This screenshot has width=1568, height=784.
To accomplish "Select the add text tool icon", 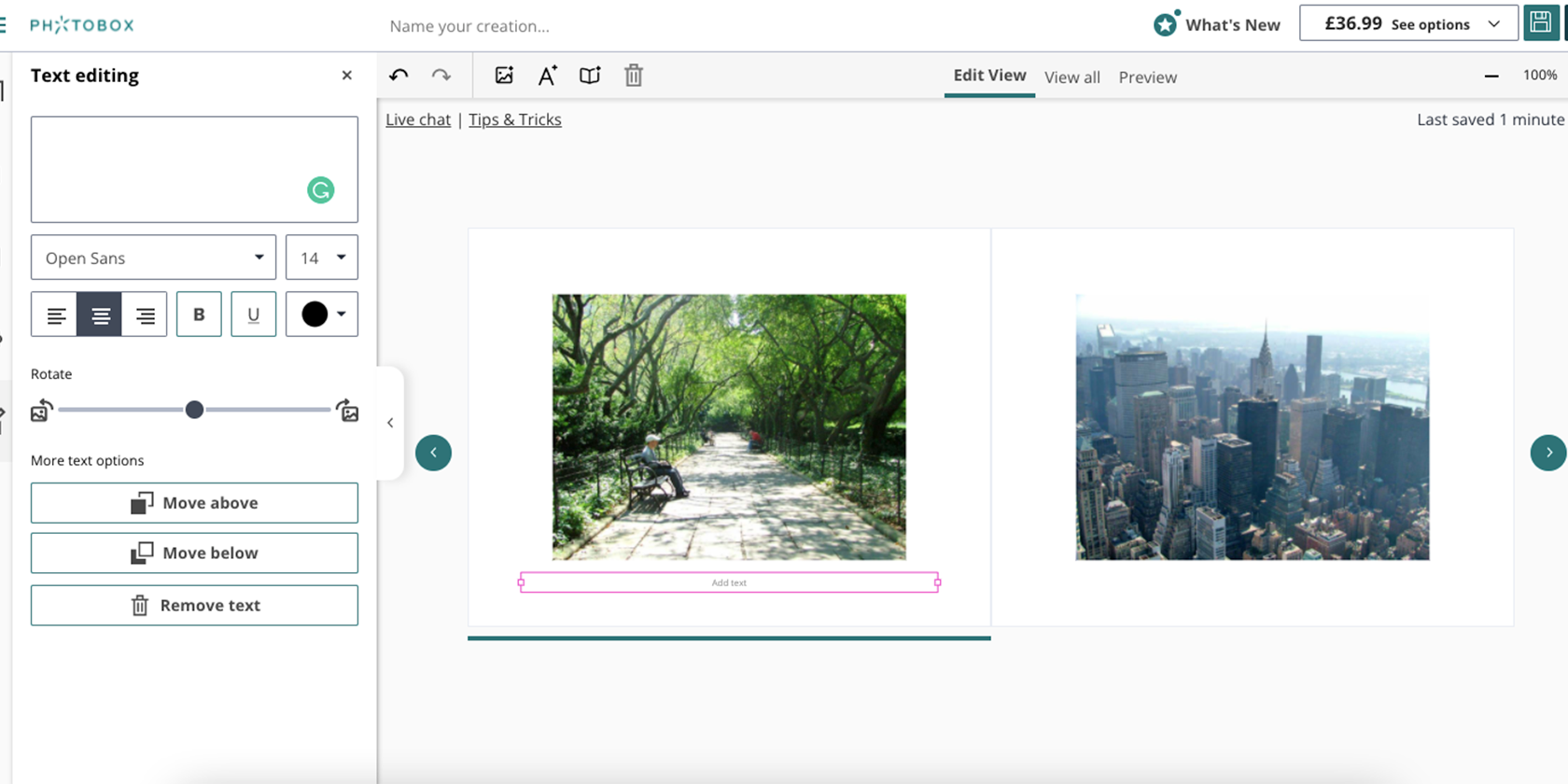I will 548,76.
